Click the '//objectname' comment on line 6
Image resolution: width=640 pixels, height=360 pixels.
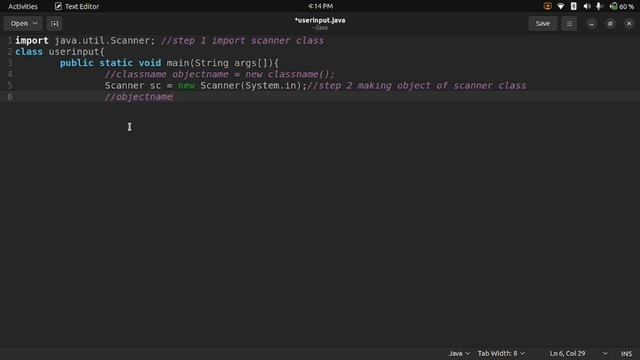point(139,97)
